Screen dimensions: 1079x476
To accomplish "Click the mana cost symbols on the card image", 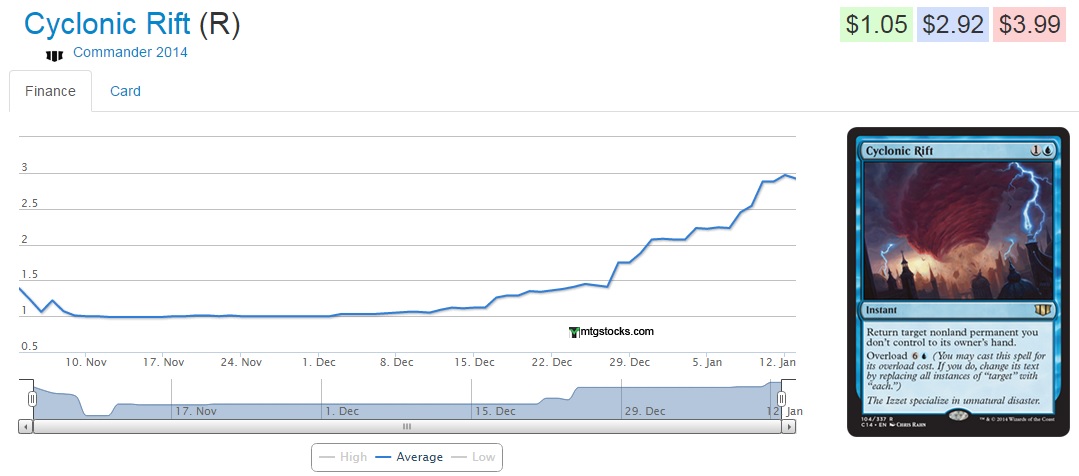I will (1041, 150).
